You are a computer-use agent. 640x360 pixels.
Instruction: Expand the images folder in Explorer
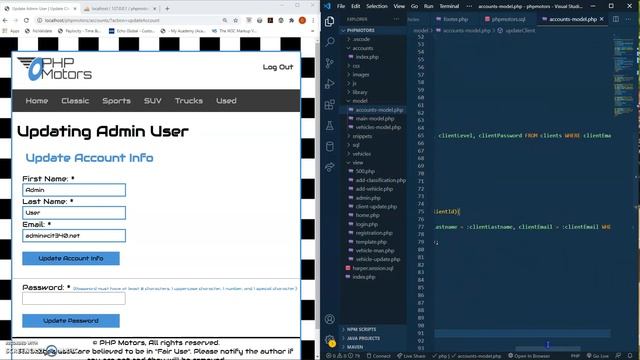click(360, 75)
